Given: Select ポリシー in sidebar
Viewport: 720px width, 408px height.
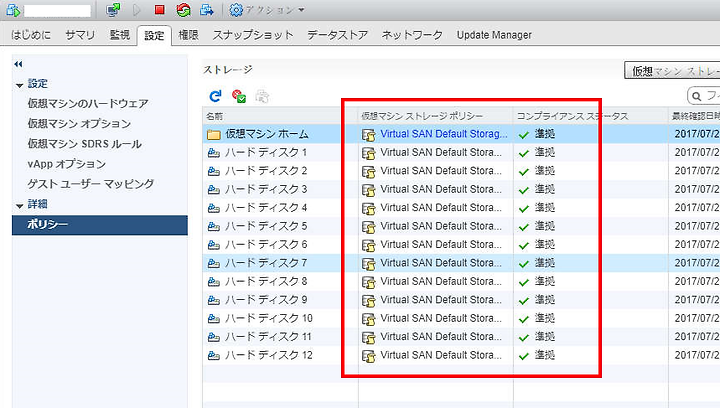Looking at the screenshot, I should tap(100, 225).
